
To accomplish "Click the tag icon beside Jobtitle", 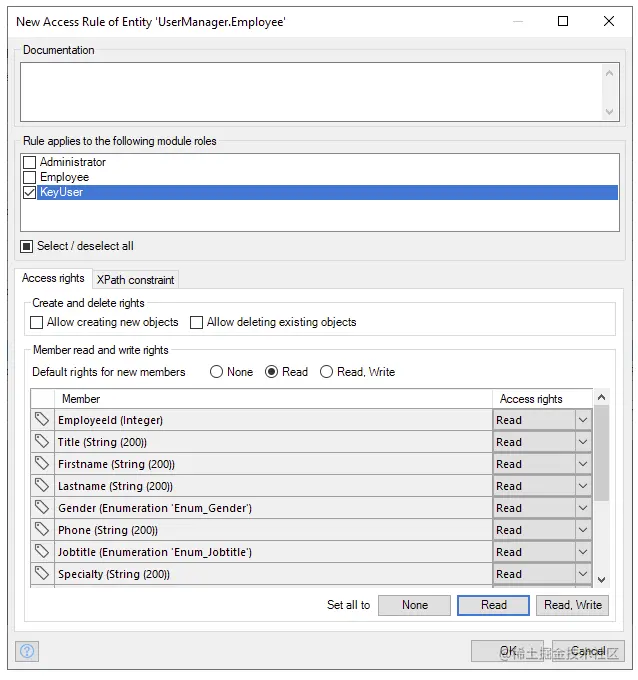I will tap(42, 551).
